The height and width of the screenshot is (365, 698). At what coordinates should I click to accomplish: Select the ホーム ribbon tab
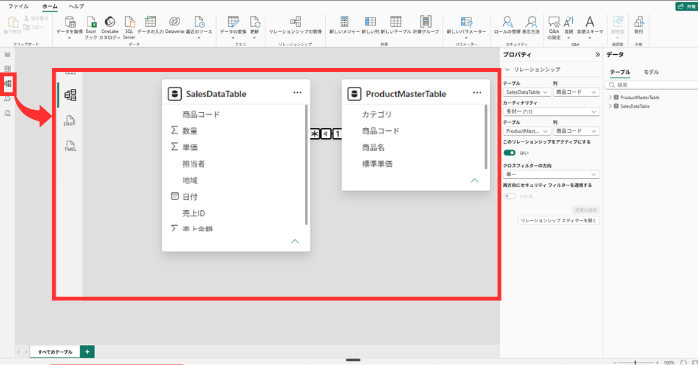pos(49,6)
